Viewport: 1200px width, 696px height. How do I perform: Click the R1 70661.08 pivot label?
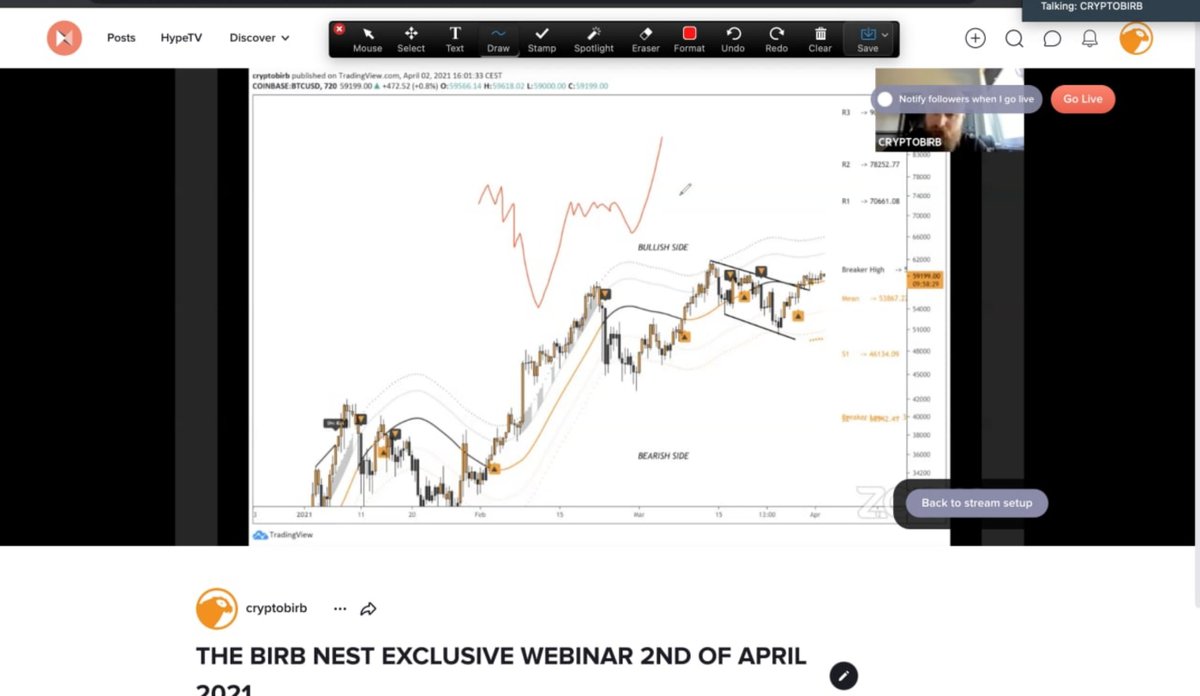tap(871, 201)
